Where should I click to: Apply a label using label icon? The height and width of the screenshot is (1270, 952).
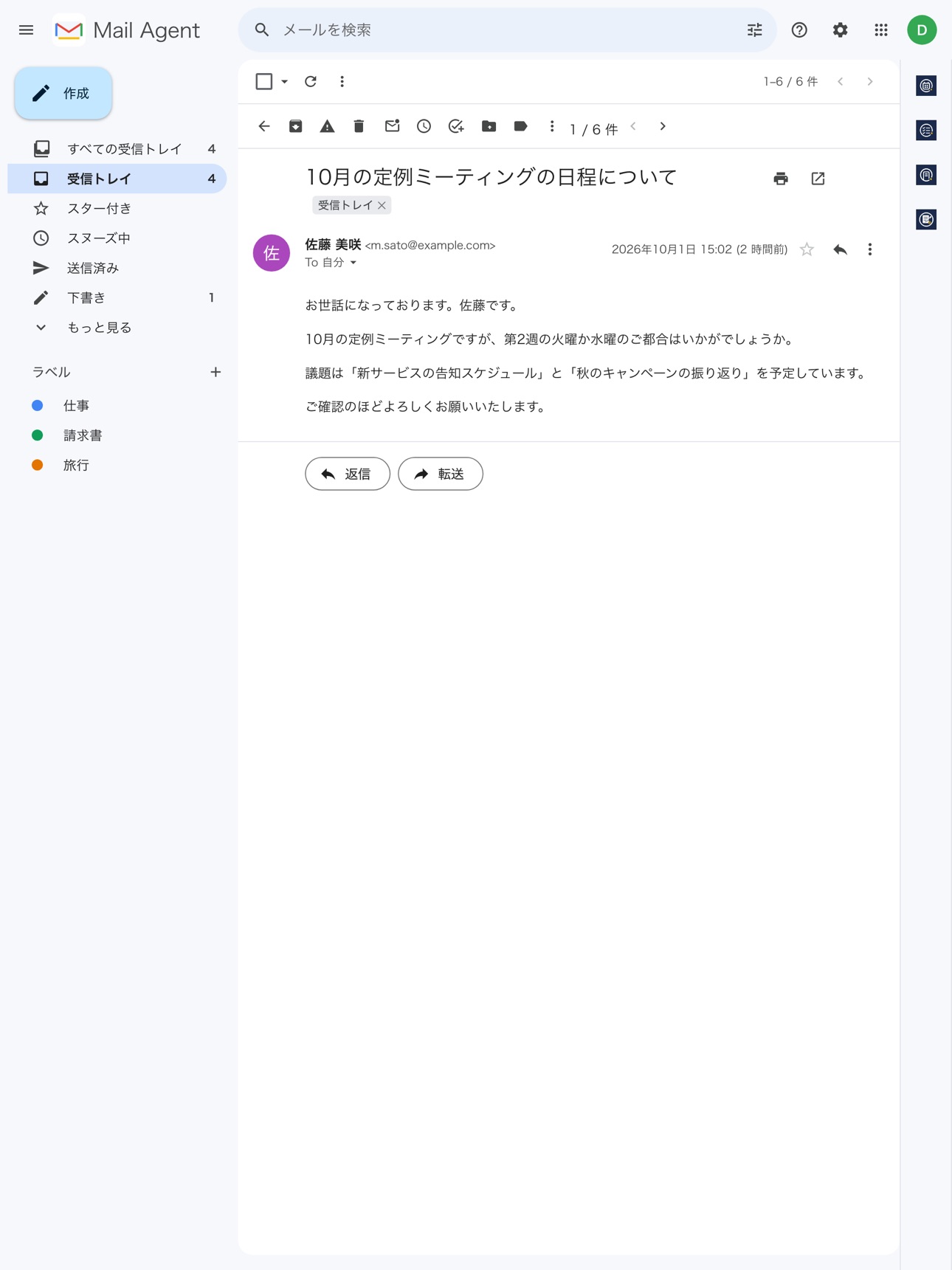(x=520, y=127)
